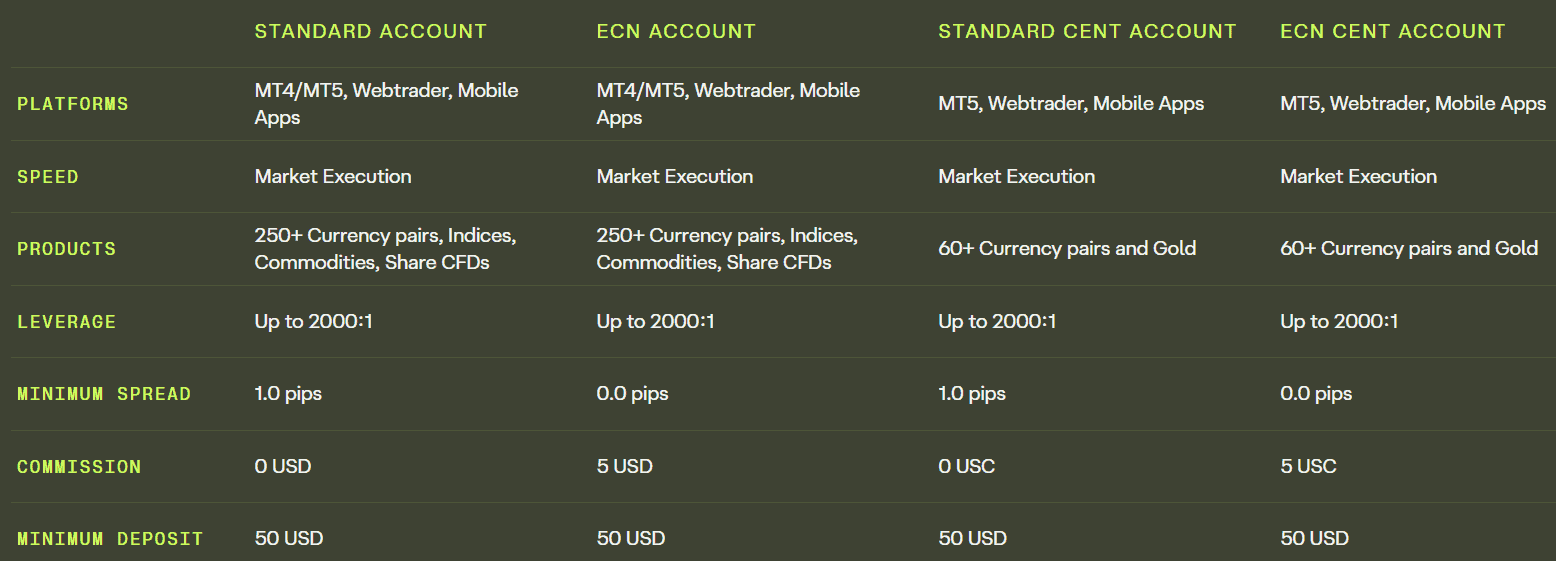The image size is (1556, 561).
Task: Click the Minimum Spread row label
Action: pyautogui.click(x=104, y=394)
